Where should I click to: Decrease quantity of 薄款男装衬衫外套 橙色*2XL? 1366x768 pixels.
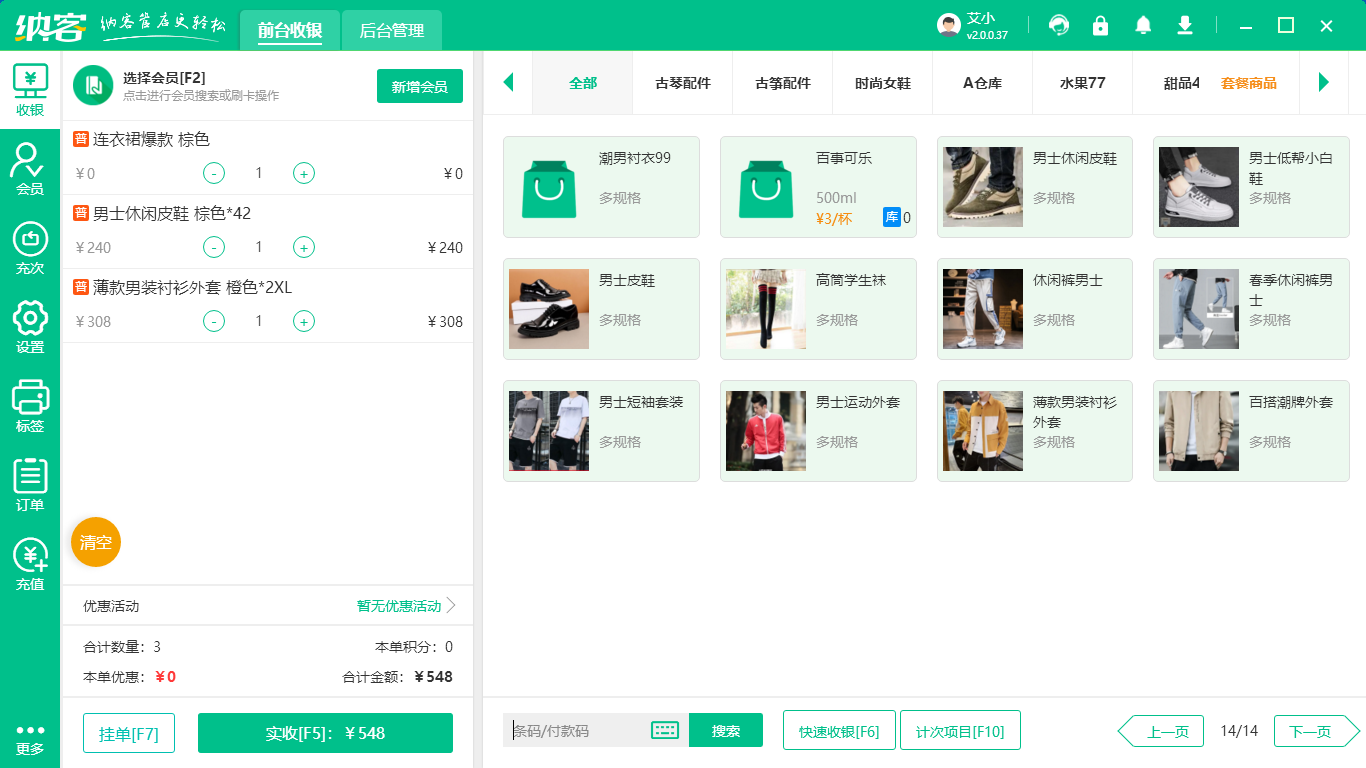click(214, 321)
